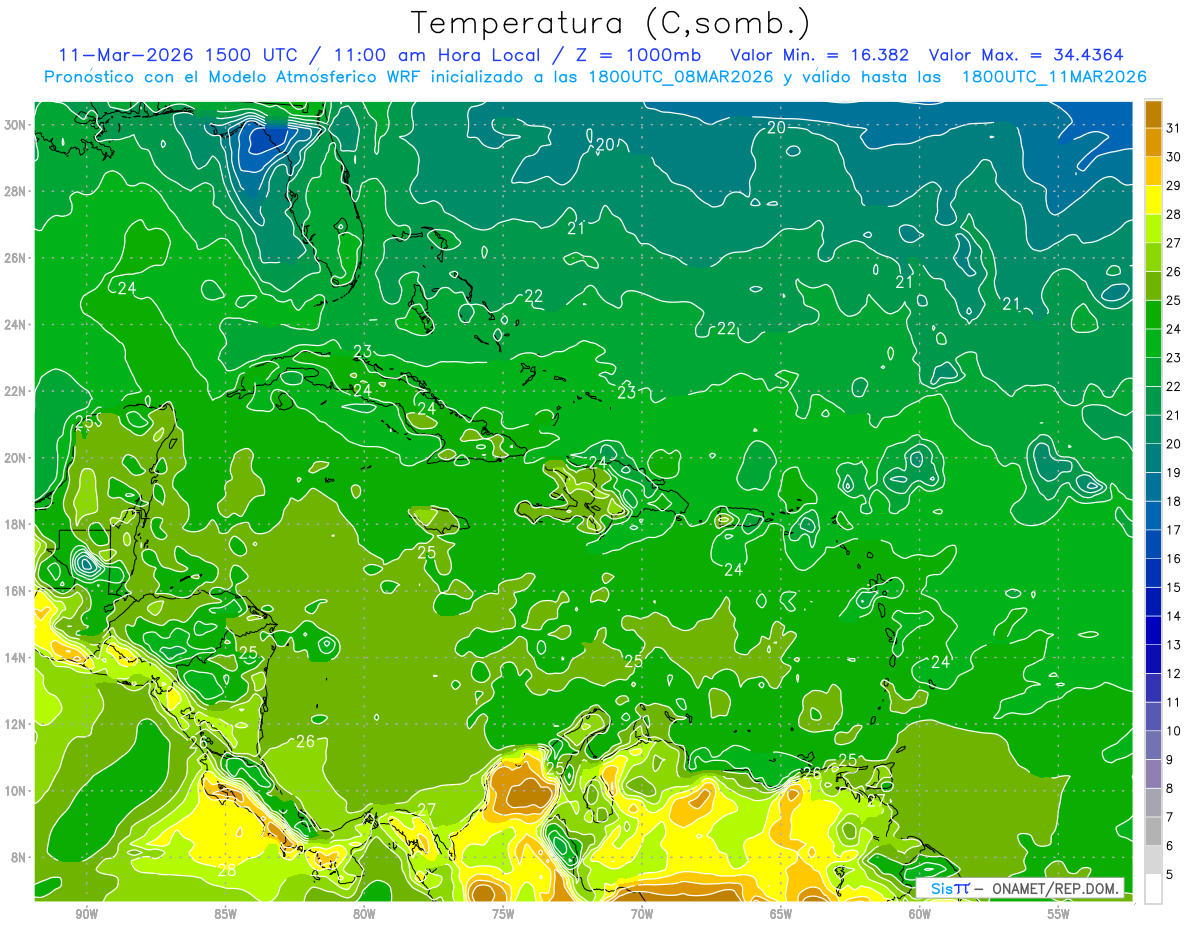Click the 12N latitude axis label
The image size is (1200, 927).
point(14,724)
